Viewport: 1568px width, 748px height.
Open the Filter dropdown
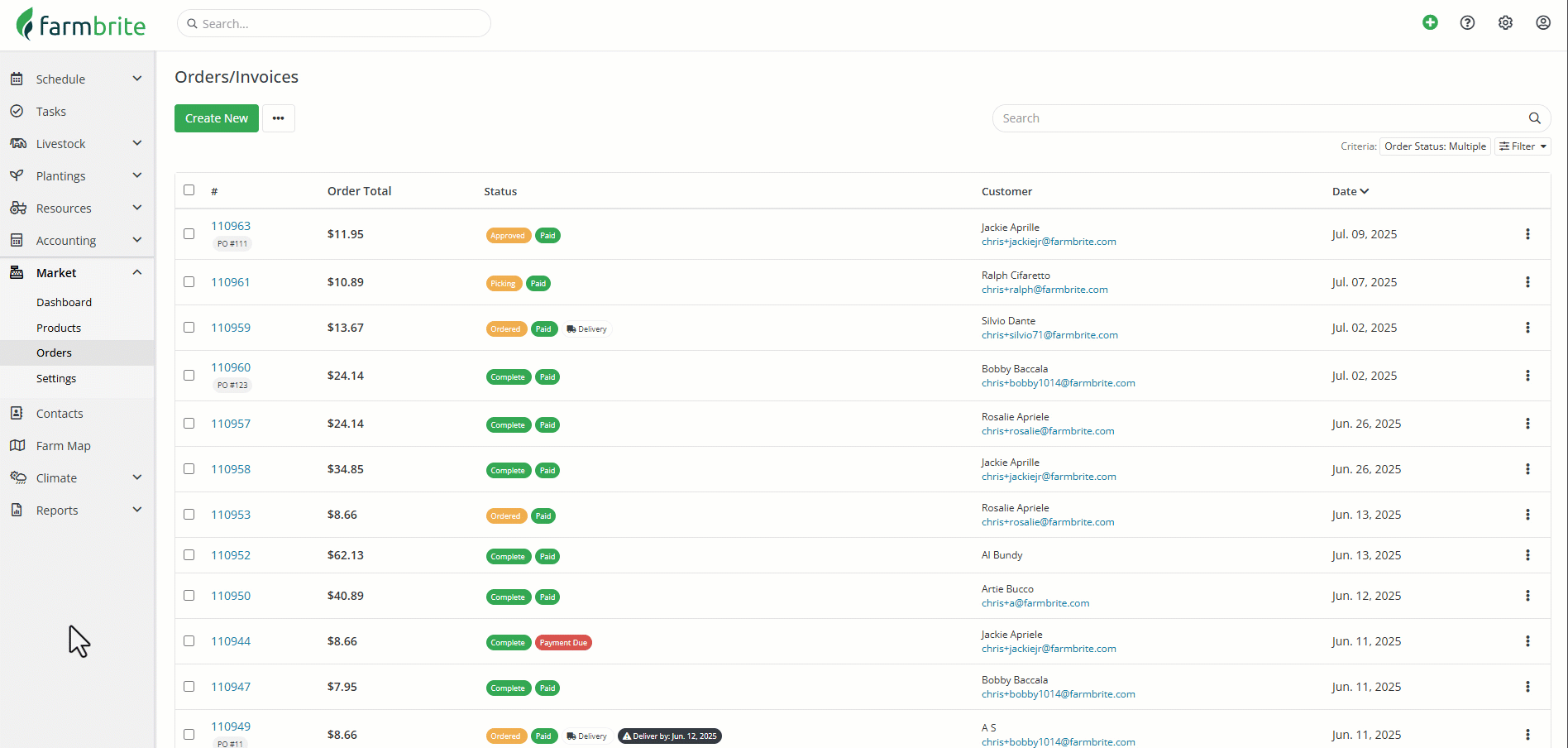[1523, 146]
